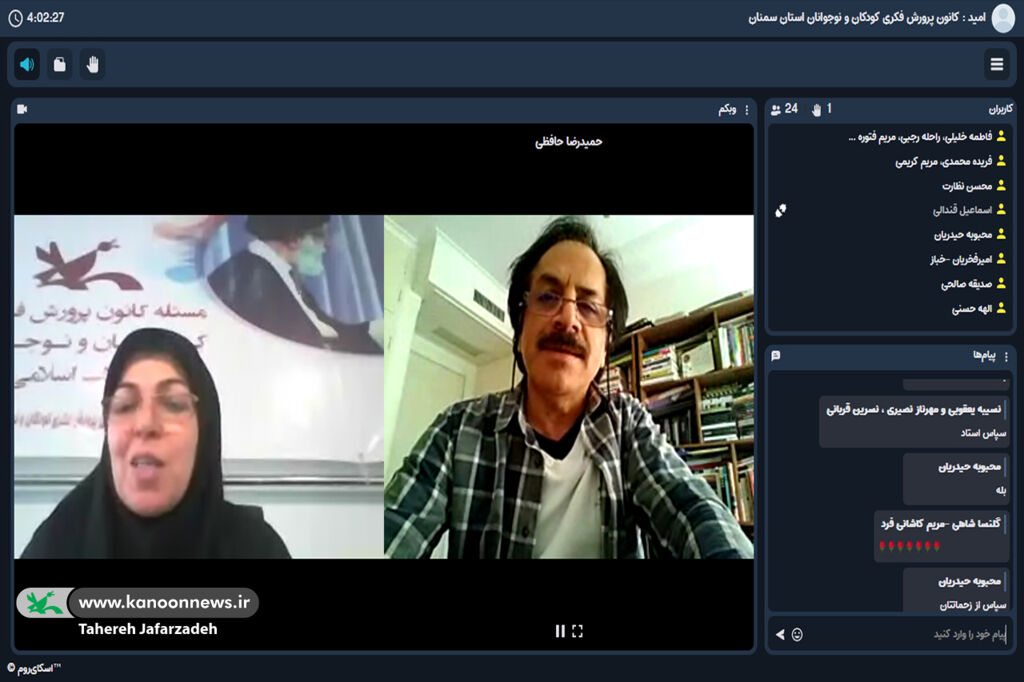Image resolution: width=1024 pixels, height=682 pixels.
Task: Open webcam panel three-dot options
Action: point(746,109)
